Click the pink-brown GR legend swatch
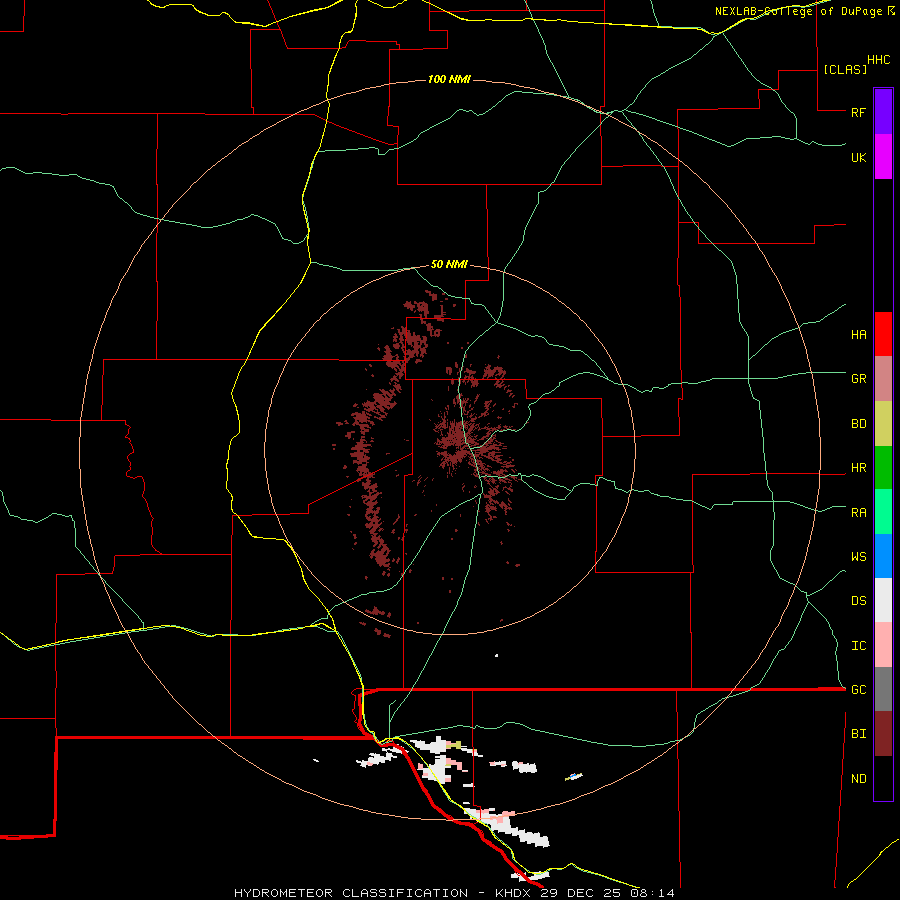Image resolution: width=900 pixels, height=900 pixels. click(883, 379)
